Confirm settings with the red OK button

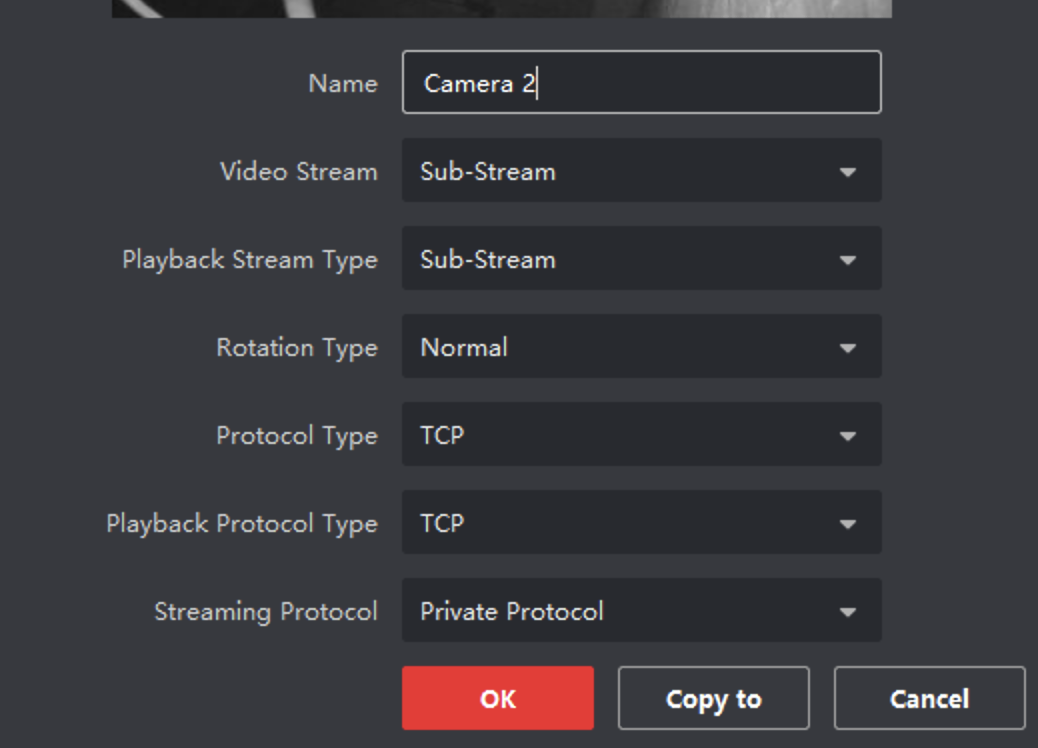pyautogui.click(x=497, y=698)
